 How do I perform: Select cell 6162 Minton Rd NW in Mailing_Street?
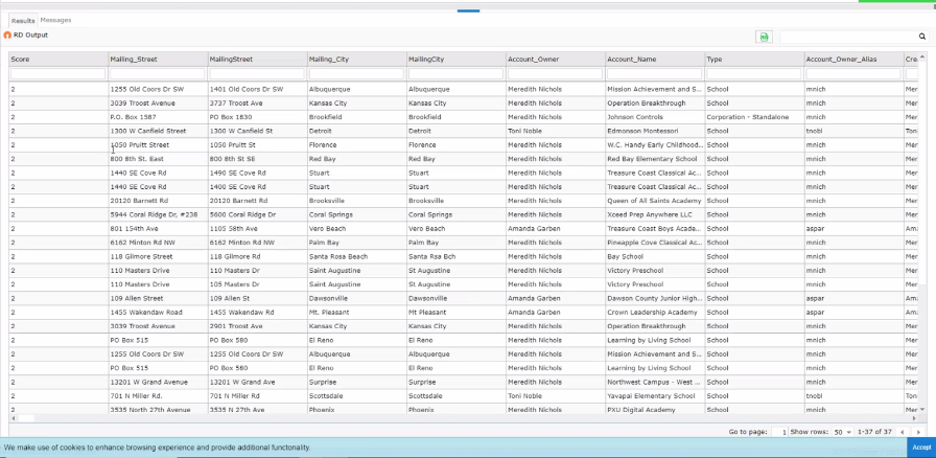158,242
